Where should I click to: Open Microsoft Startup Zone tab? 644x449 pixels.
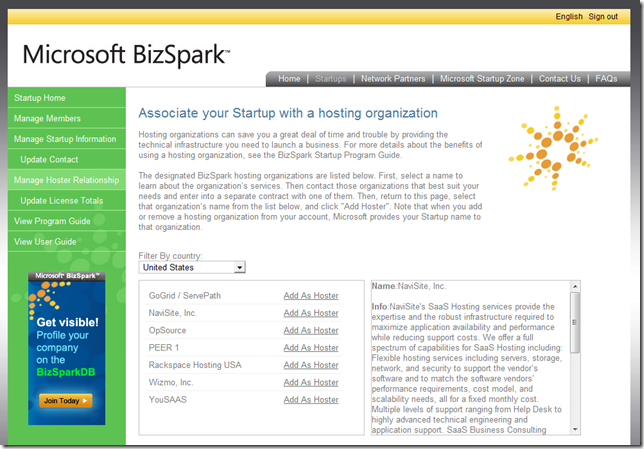tap(482, 78)
